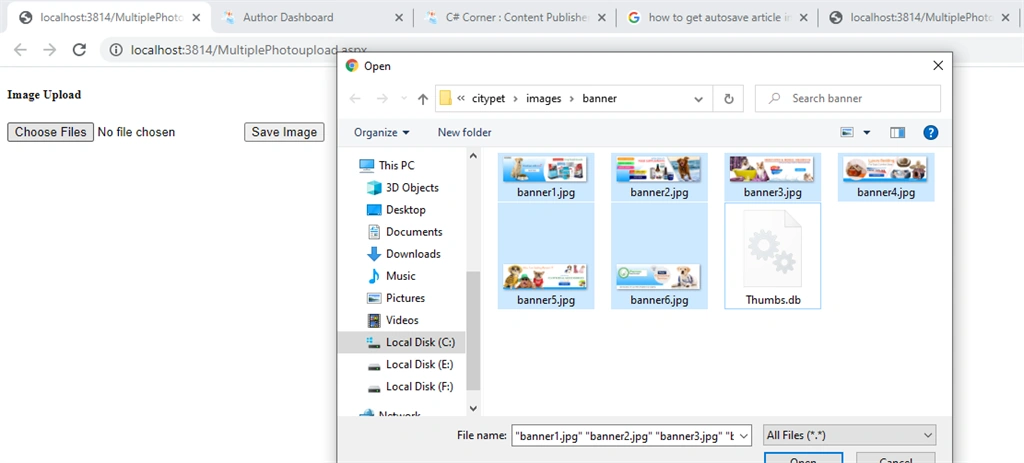Expand File name dropdown arrow
The image size is (1024, 463).
click(x=746, y=436)
